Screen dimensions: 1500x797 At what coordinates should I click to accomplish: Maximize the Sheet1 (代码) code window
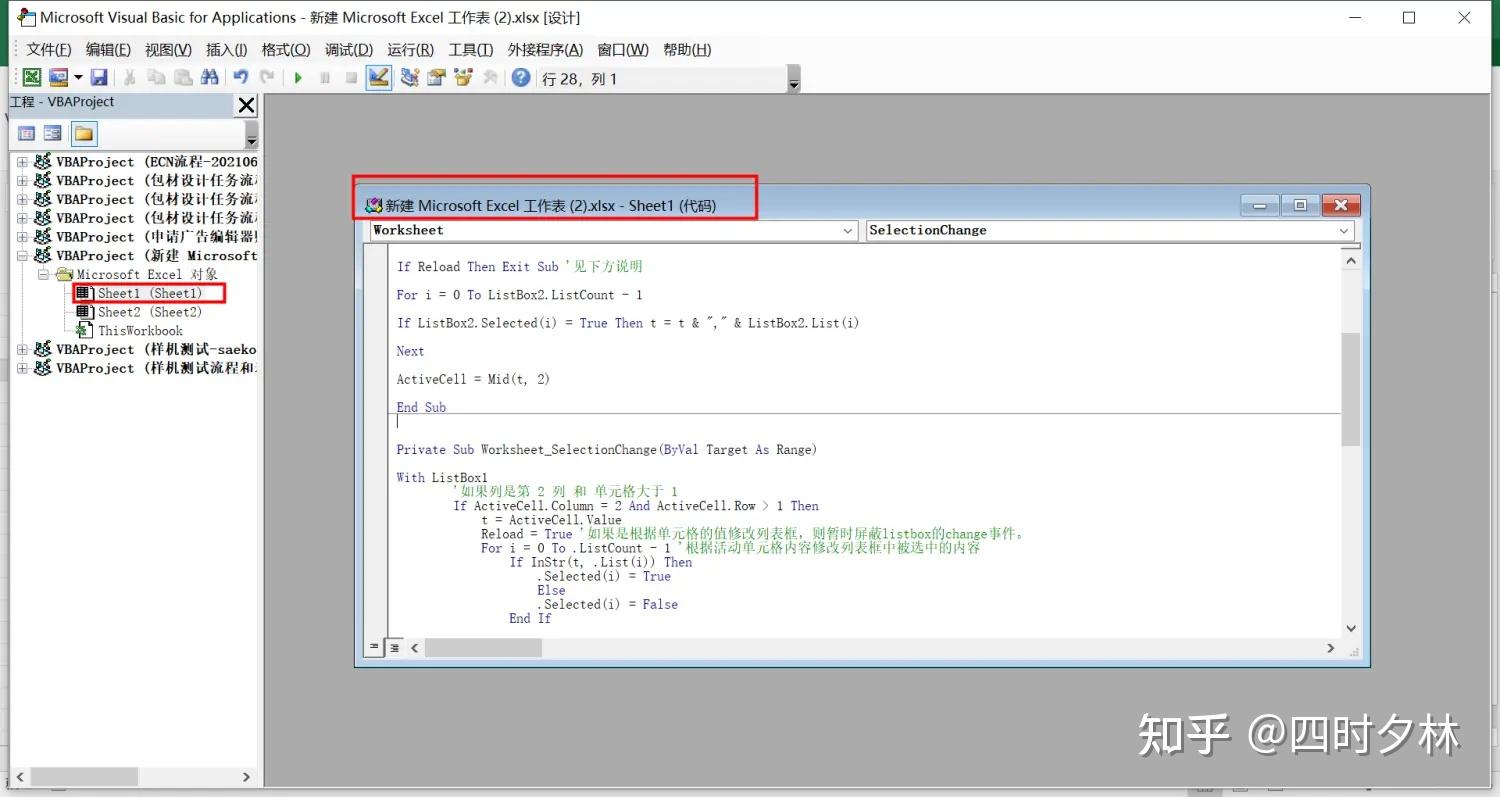tap(1300, 205)
